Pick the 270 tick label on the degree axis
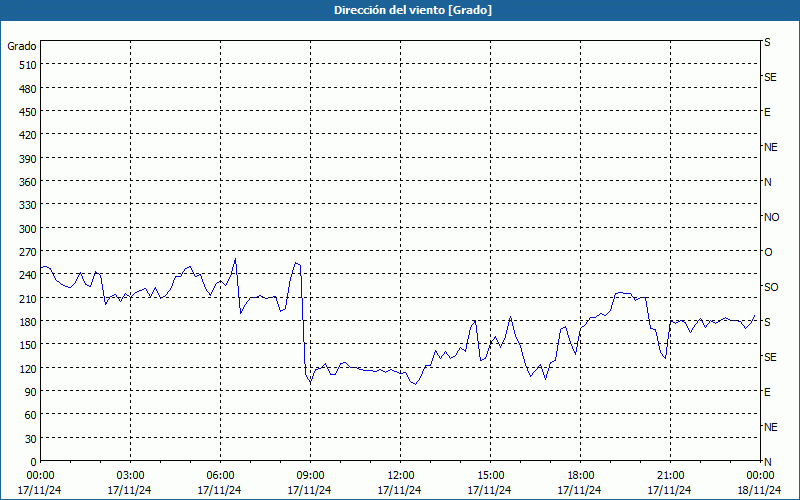This screenshot has width=800, height=500. [x=28, y=252]
